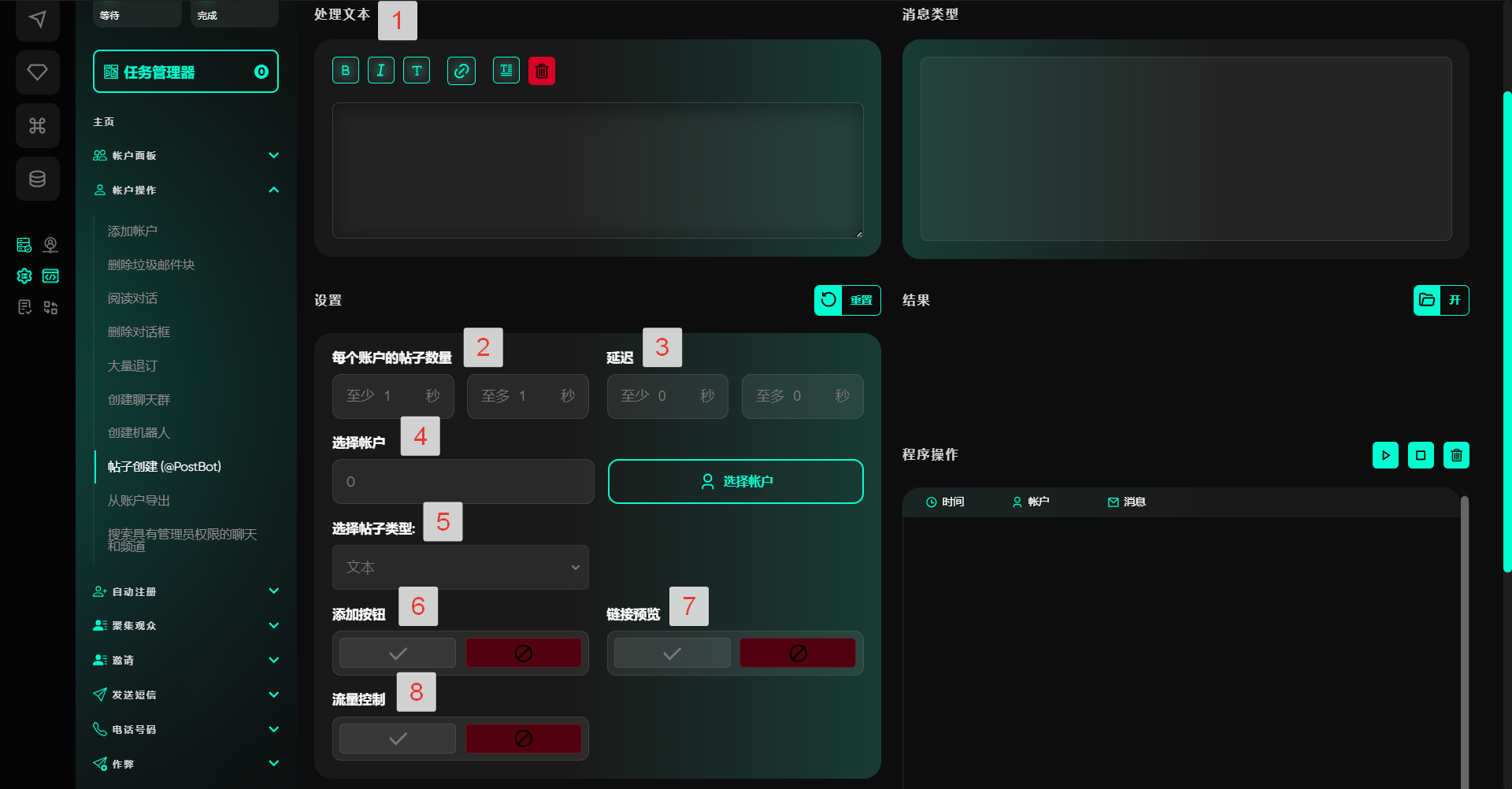This screenshot has height=789, width=1512.
Task: Enable 添加按钮 with the checkmark toggle
Action: pos(398,654)
